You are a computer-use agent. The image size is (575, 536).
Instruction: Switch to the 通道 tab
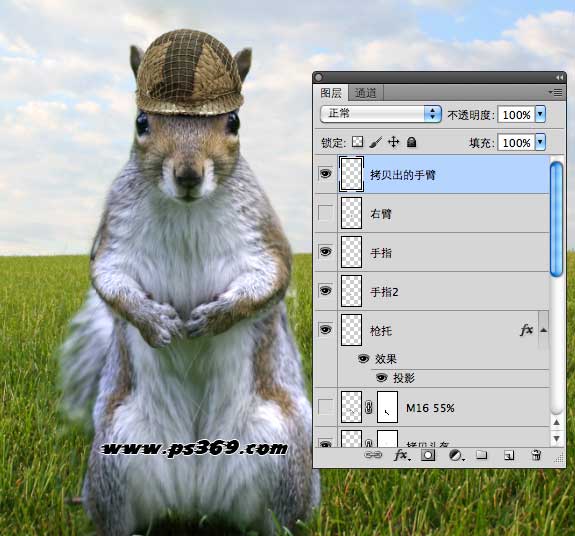tap(365, 93)
